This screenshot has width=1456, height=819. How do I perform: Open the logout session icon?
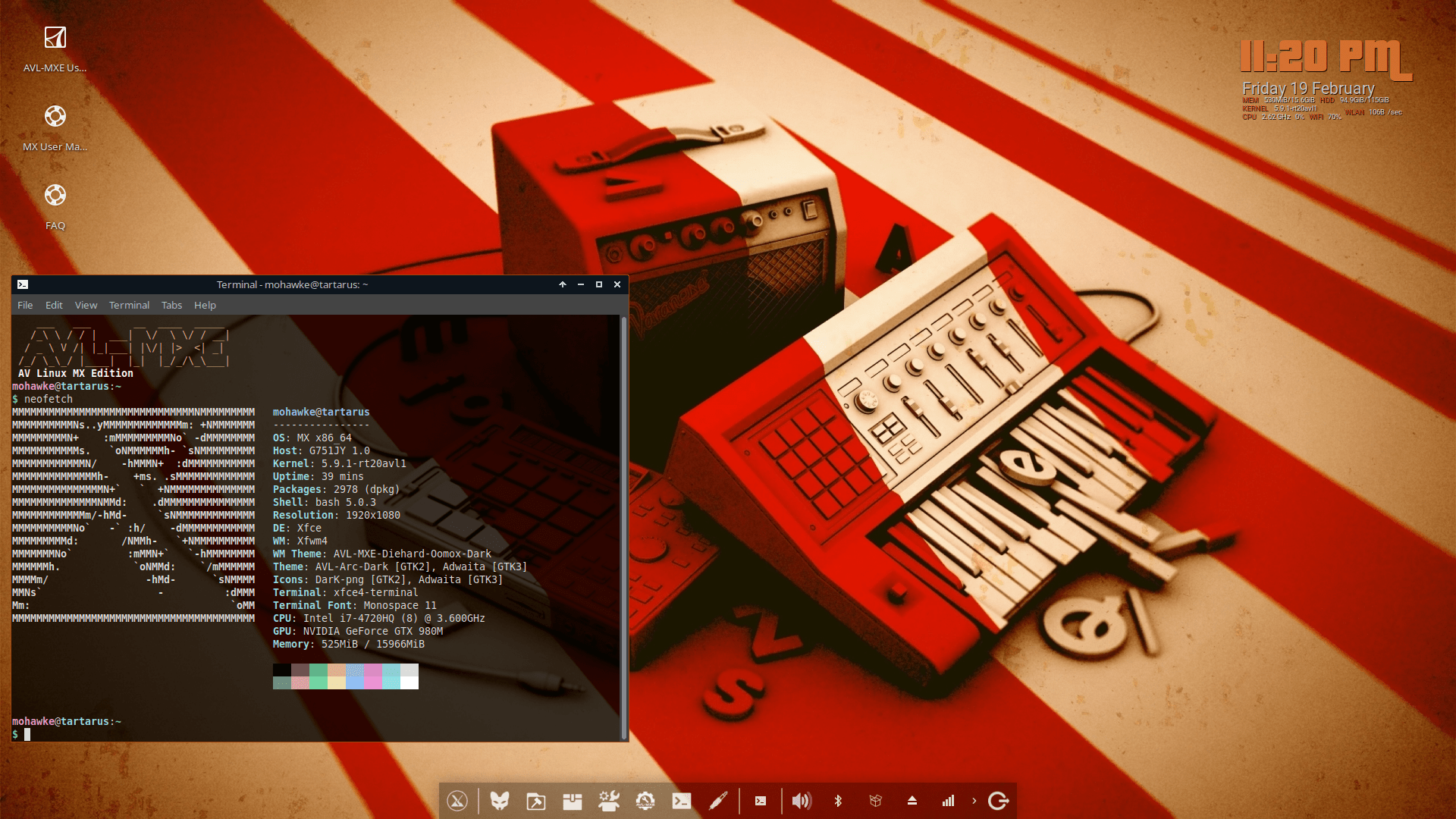pos(998,801)
